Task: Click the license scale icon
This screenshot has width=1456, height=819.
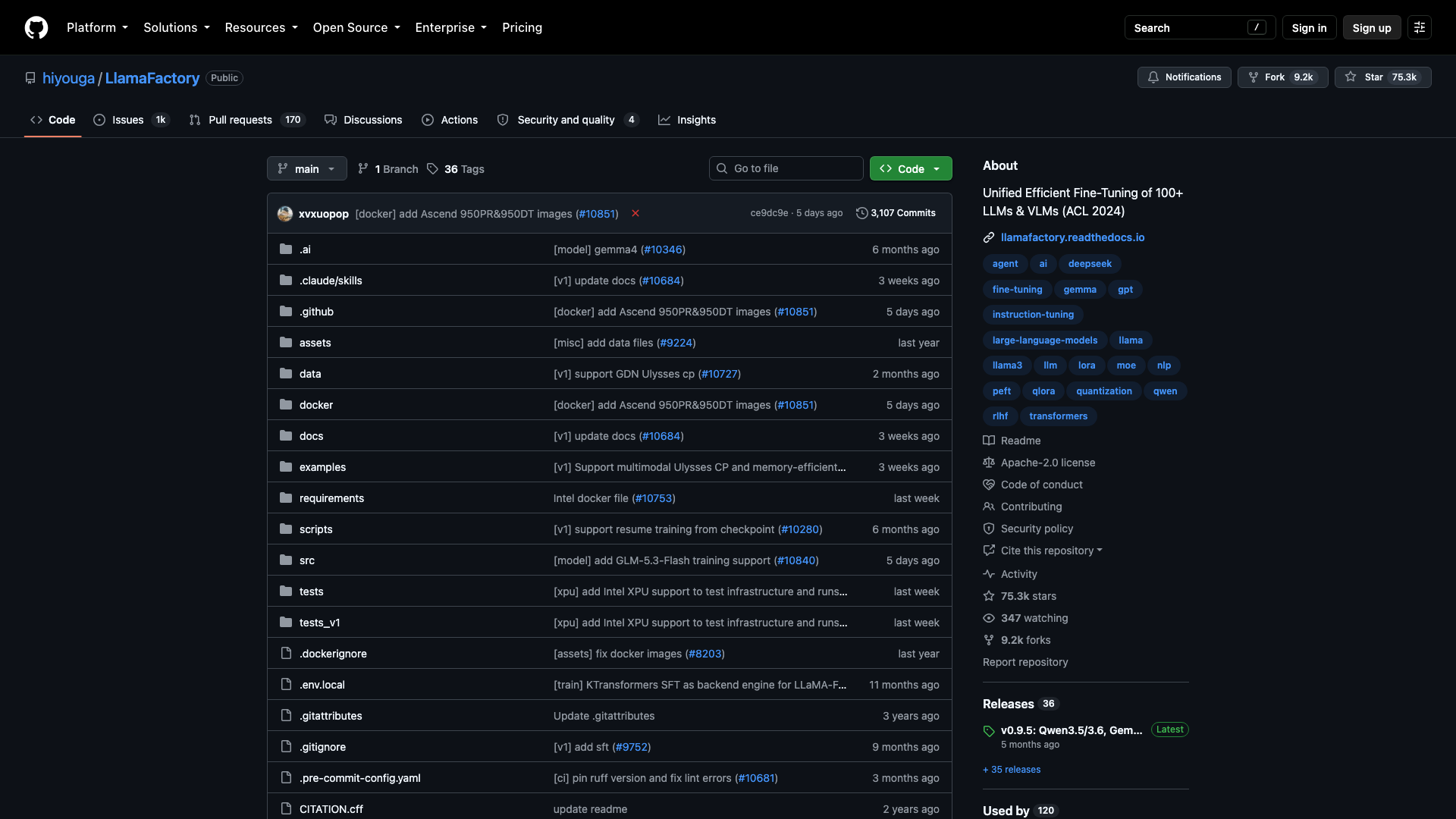Action: coord(989,463)
